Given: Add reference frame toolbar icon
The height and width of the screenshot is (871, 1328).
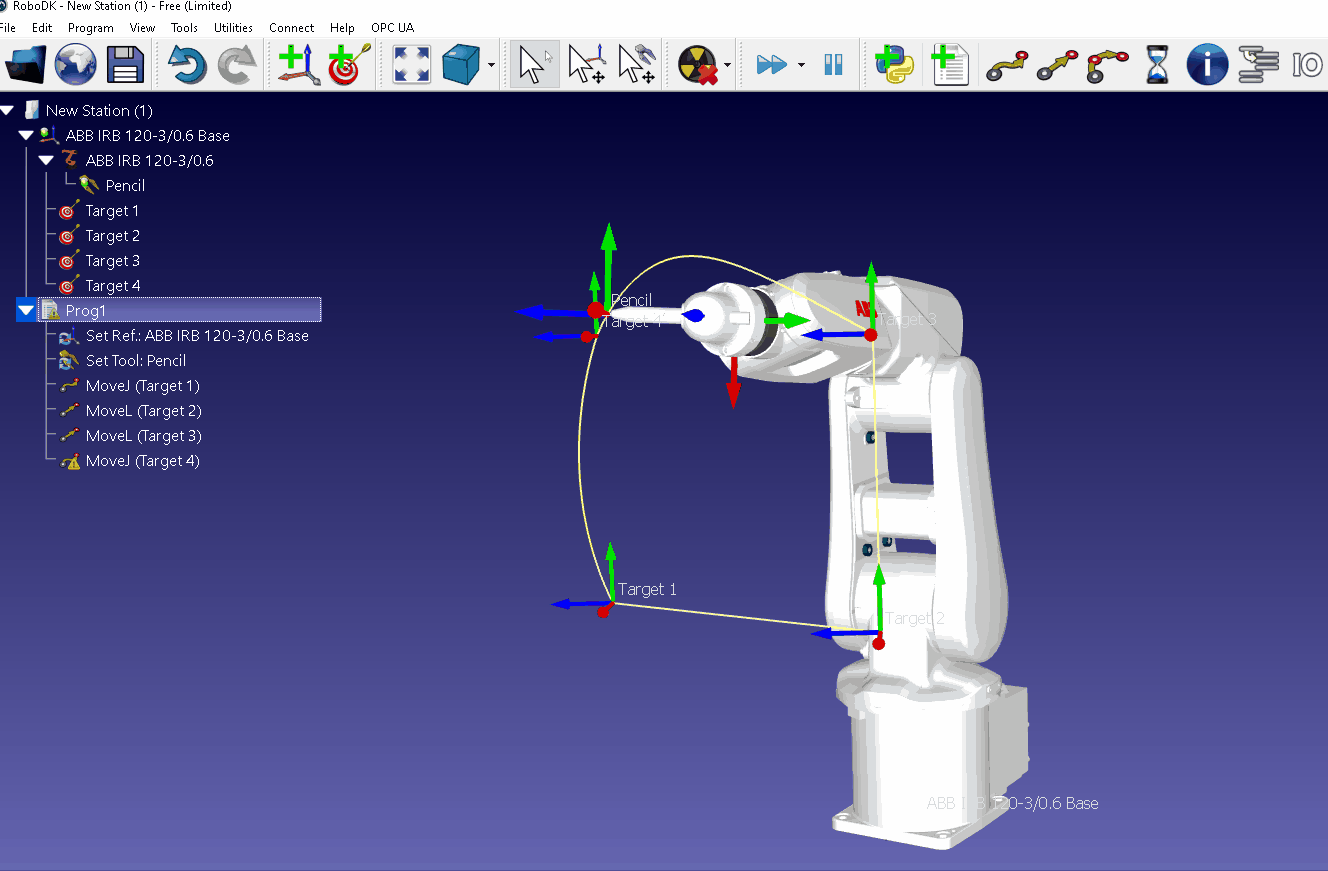Looking at the screenshot, I should click(x=299, y=65).
